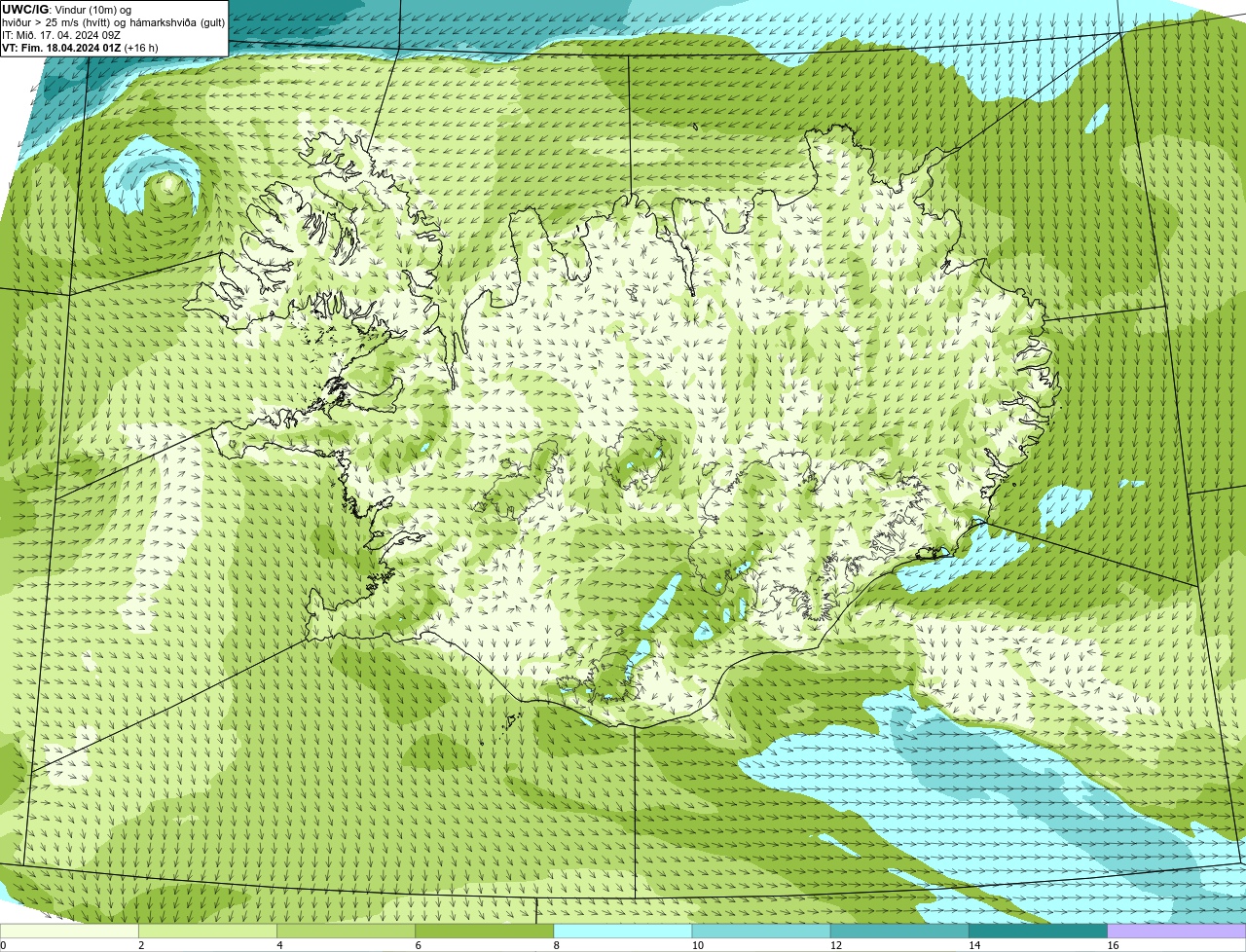Click the legend scale value 0
The width and height of the screenshot is (1246, 952).
pyautogui.click(x=4, y=945)
